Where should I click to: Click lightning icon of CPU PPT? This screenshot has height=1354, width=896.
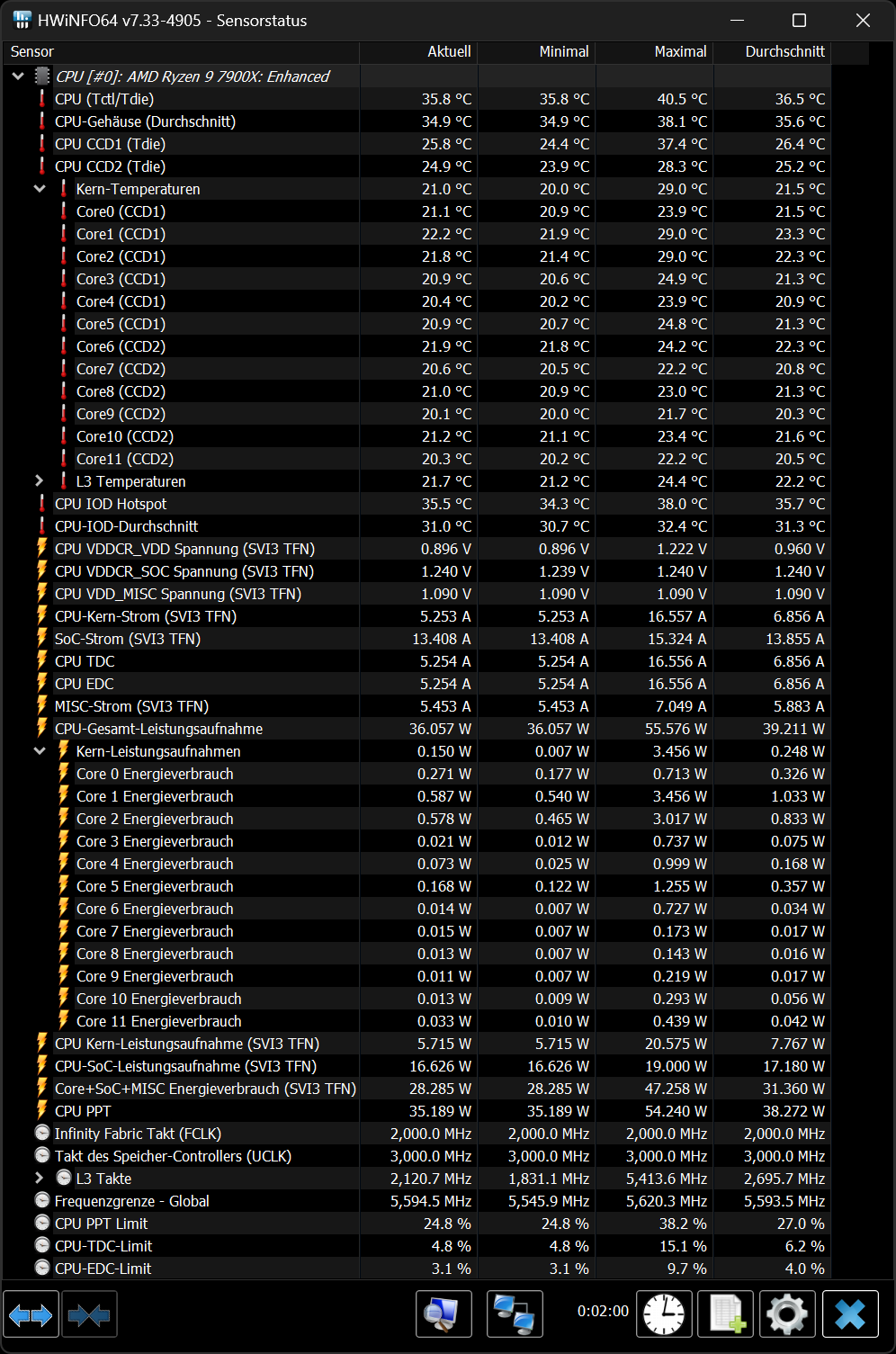(41, 1110)
